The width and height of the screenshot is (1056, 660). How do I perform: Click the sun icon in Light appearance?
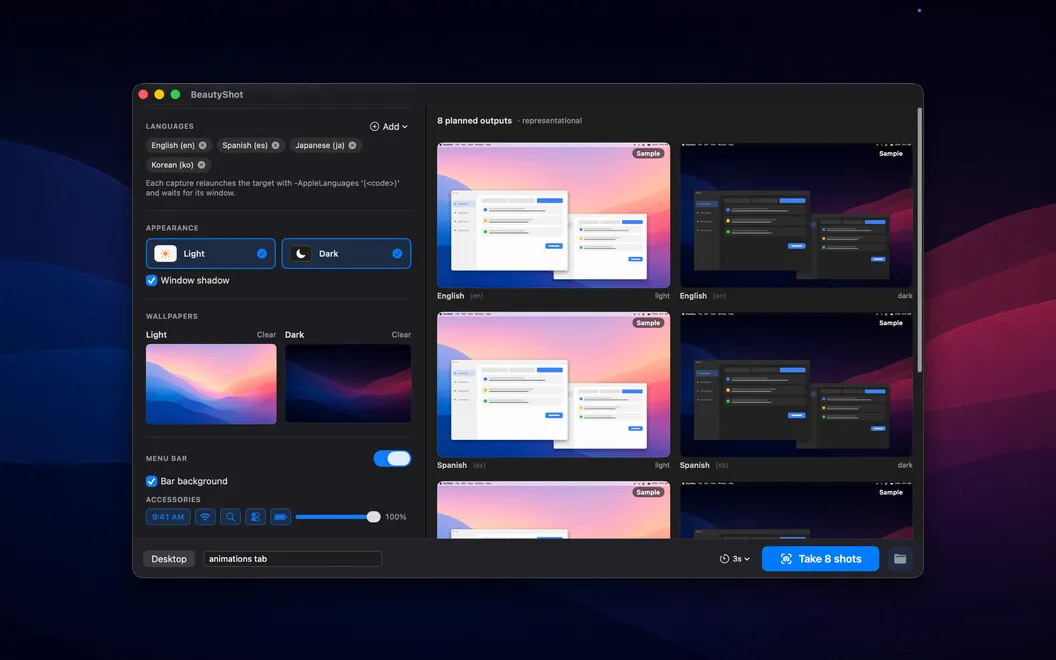click(x=165, y=254)
